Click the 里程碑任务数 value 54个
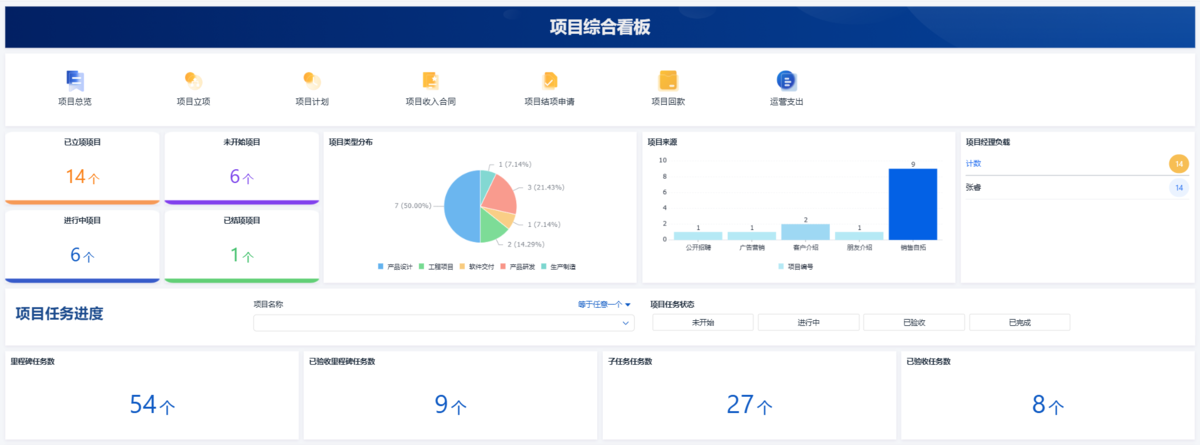1200x445 pixels. click(x=153, y=405)
